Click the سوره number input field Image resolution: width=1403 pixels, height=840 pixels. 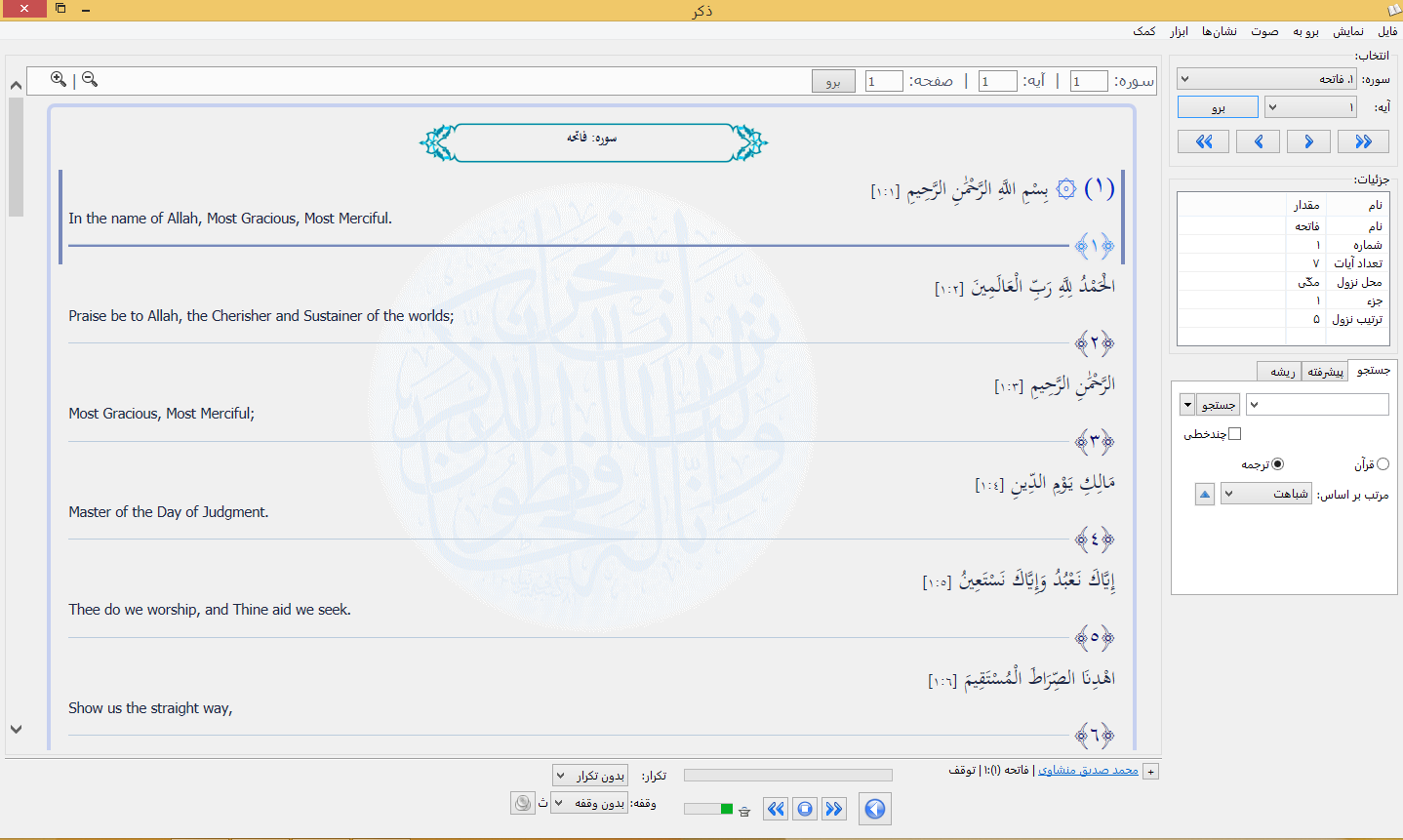click(1089, 81)
